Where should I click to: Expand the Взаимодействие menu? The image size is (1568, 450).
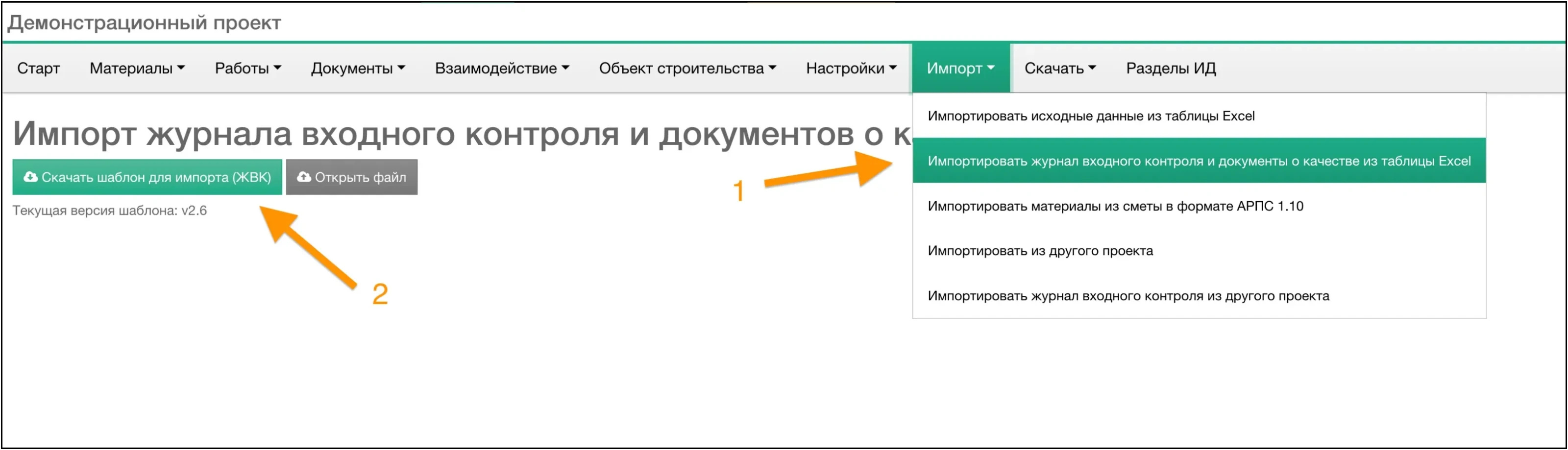503,68
